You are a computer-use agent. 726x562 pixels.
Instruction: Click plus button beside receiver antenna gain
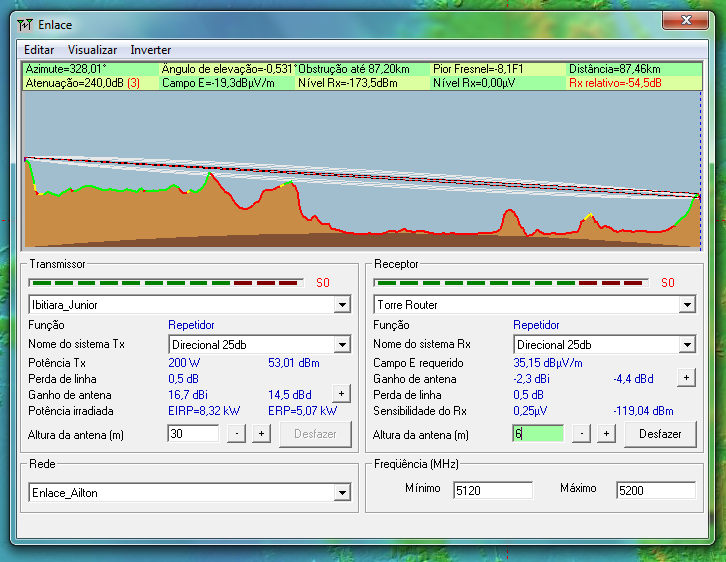(686, 378)
